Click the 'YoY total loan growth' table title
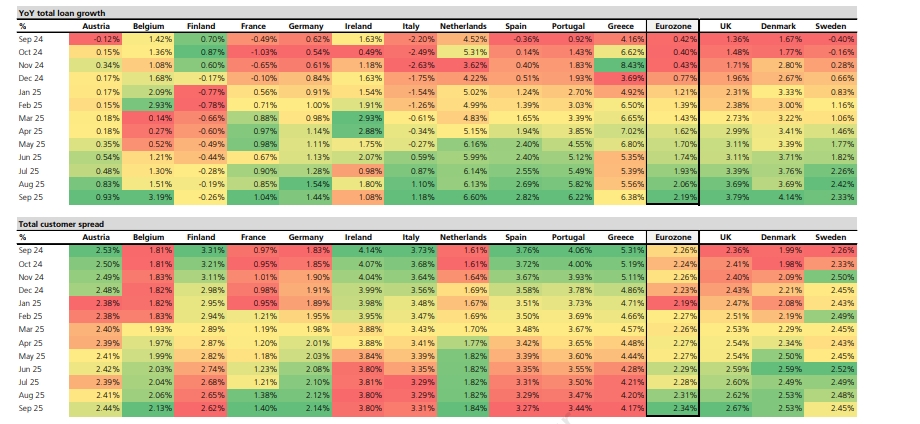The height and width of the screenshot is (424, 920). coord(62,12)
